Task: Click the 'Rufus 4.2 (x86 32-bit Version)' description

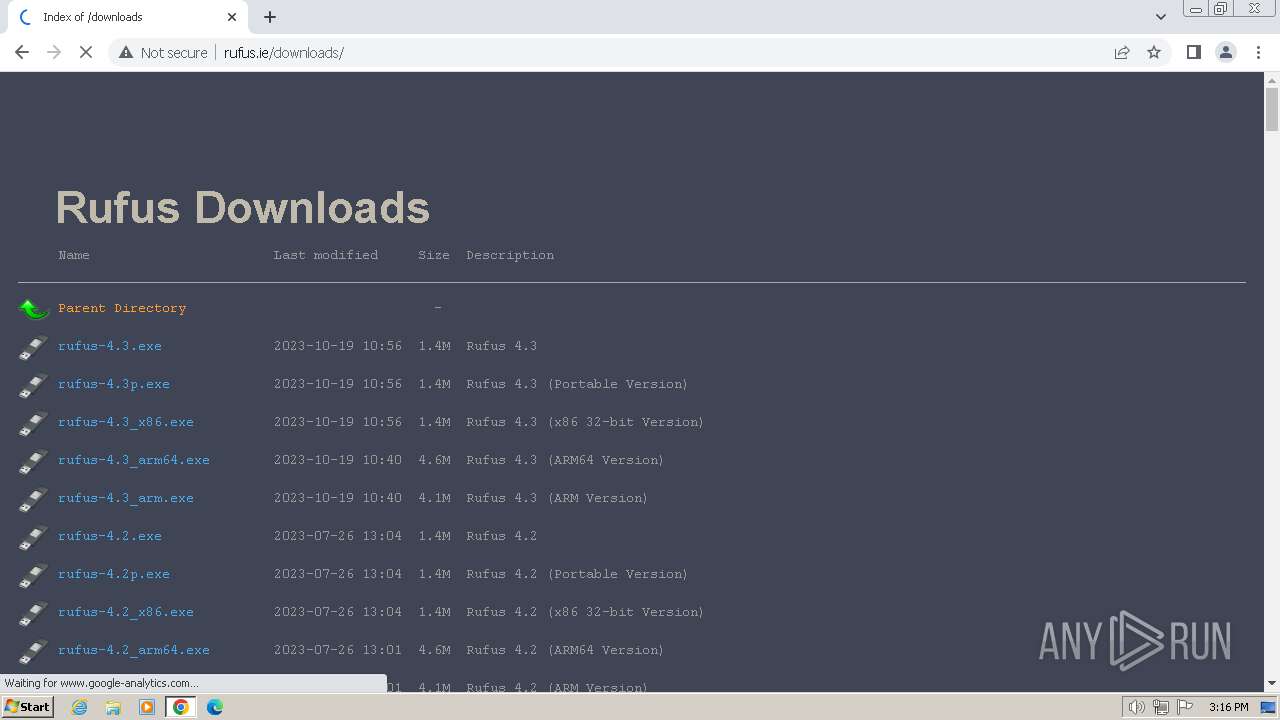Action: click(x=585, y=612)
